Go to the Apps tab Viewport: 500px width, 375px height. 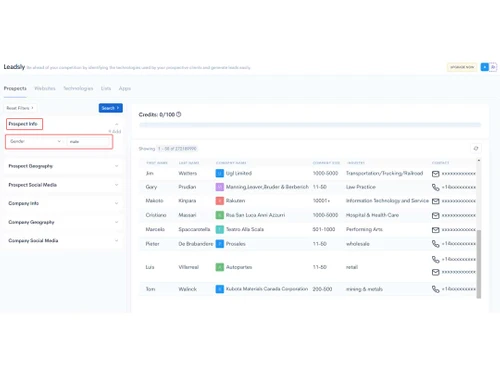[x=125, y=88]
